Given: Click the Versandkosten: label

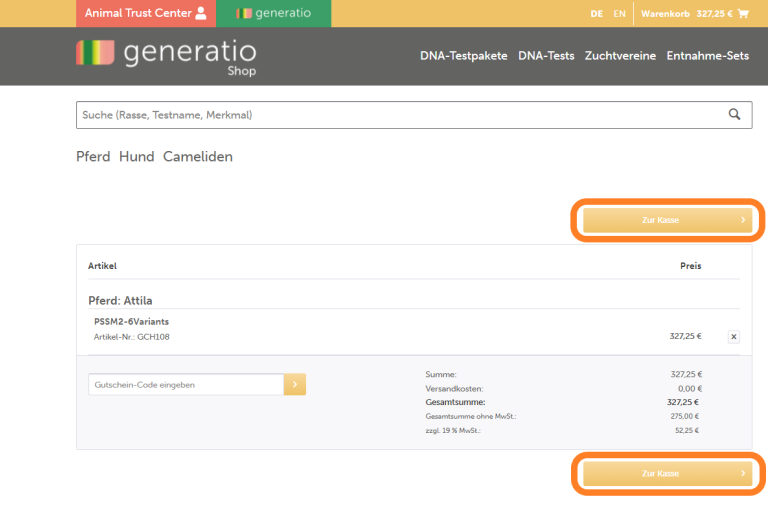Looking at the screenshot, I should [x=454, y=389].
